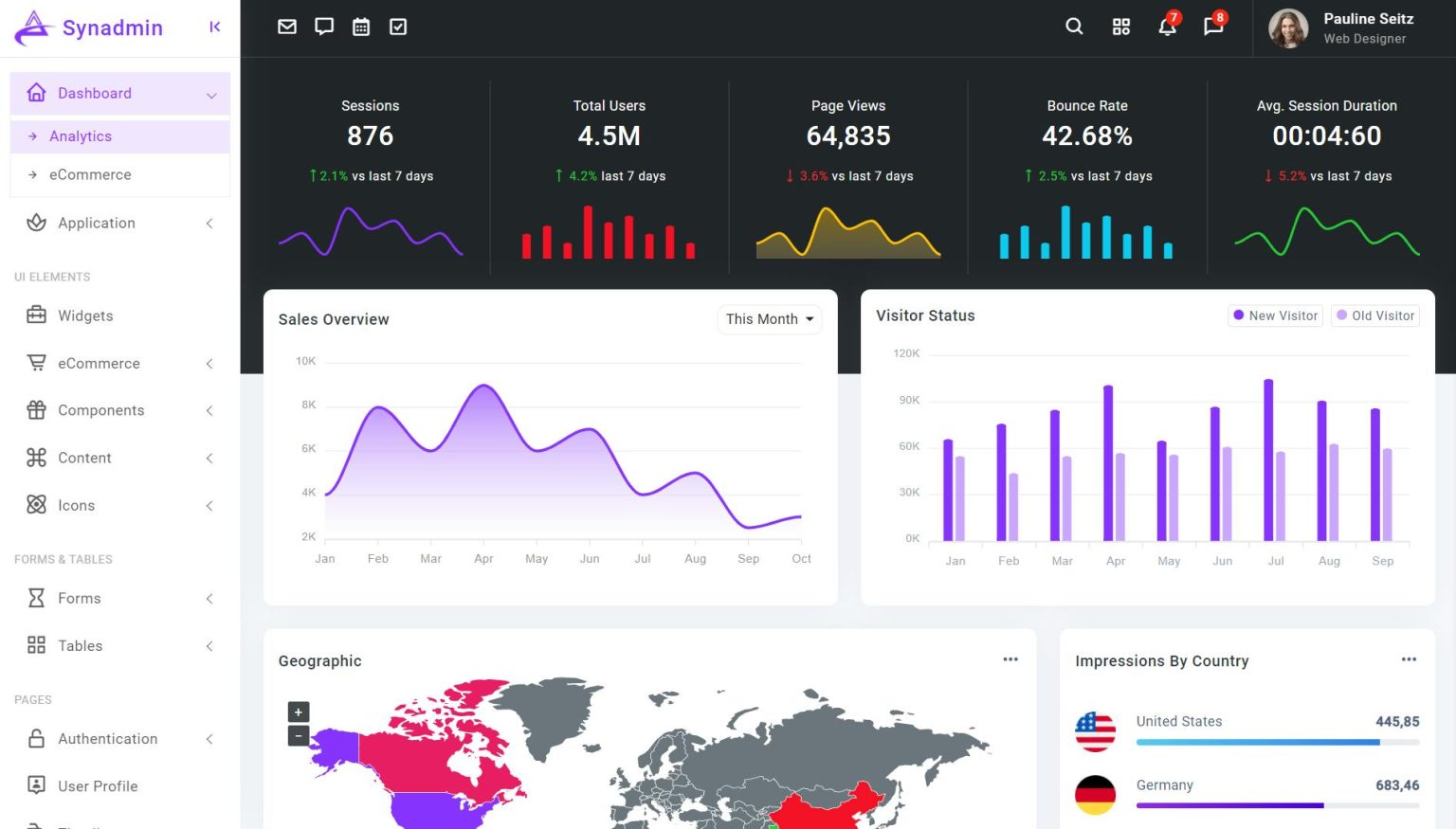Collapse the sidebar using the arrow icon
This screenshot has width=1456, height=829.
click(214, 27)
